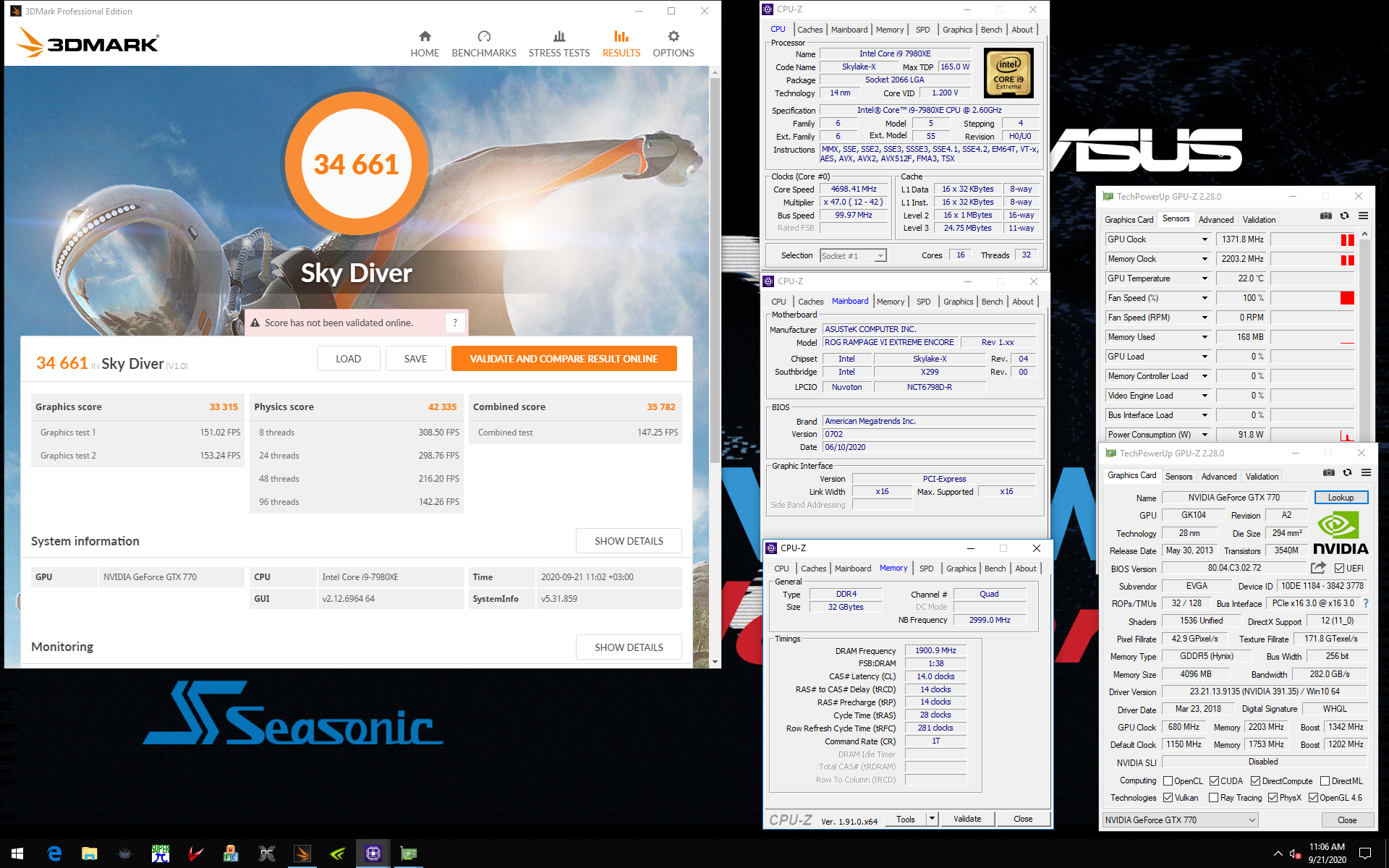
Task: Open Action Center notifications icon
Action: (x=1365, y=854)
